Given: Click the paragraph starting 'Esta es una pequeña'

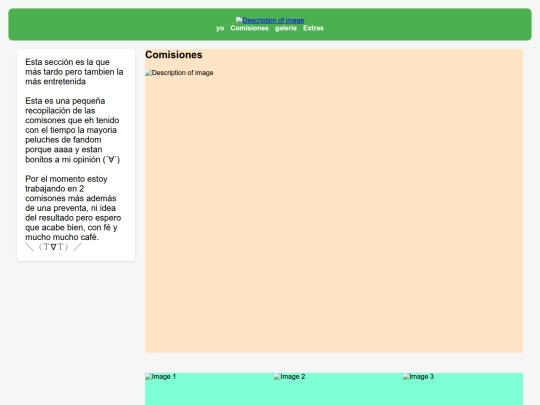Looking at the screenshot, I should (73, 130).
